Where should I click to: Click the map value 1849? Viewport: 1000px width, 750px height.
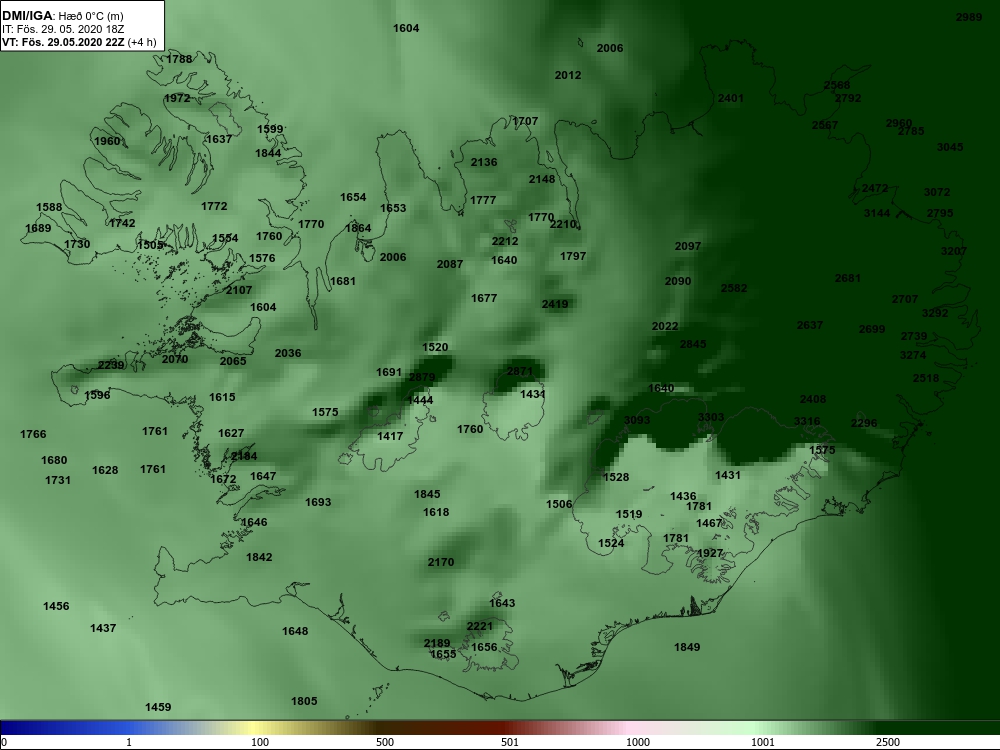click(687, 647)
